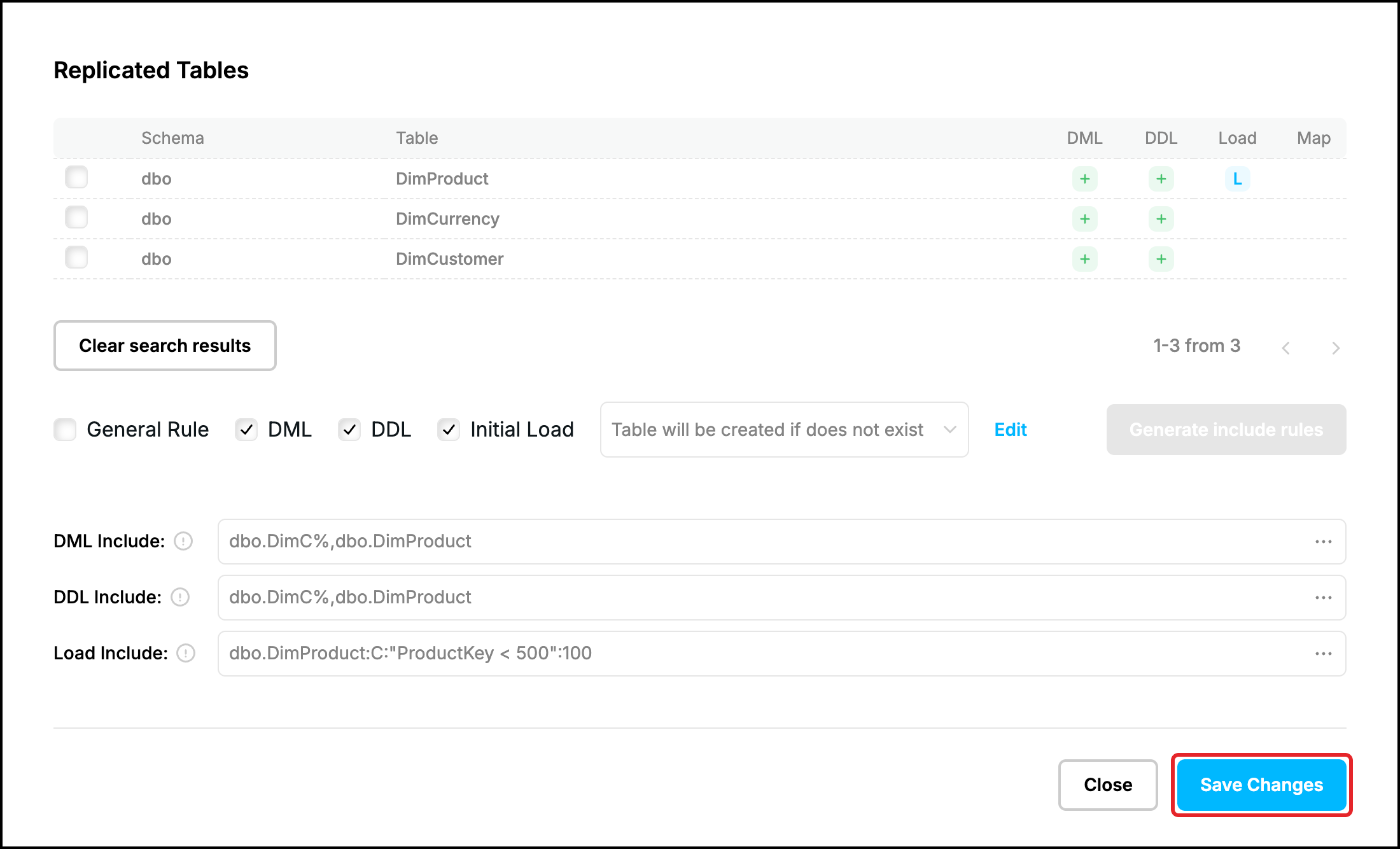This screenshot has width=1400, height=849.
Task: Click the Generate include rules button
Action: pyautogui.click(x=1226, y=430)
